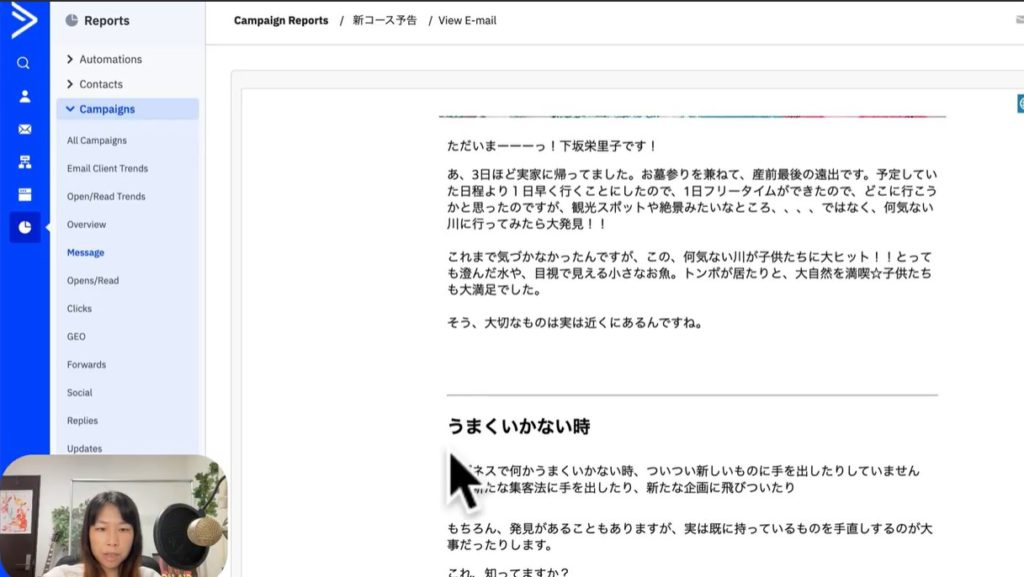Select the Reports pie chart icon
1024x577 pixels.
[x=24, y=227]
